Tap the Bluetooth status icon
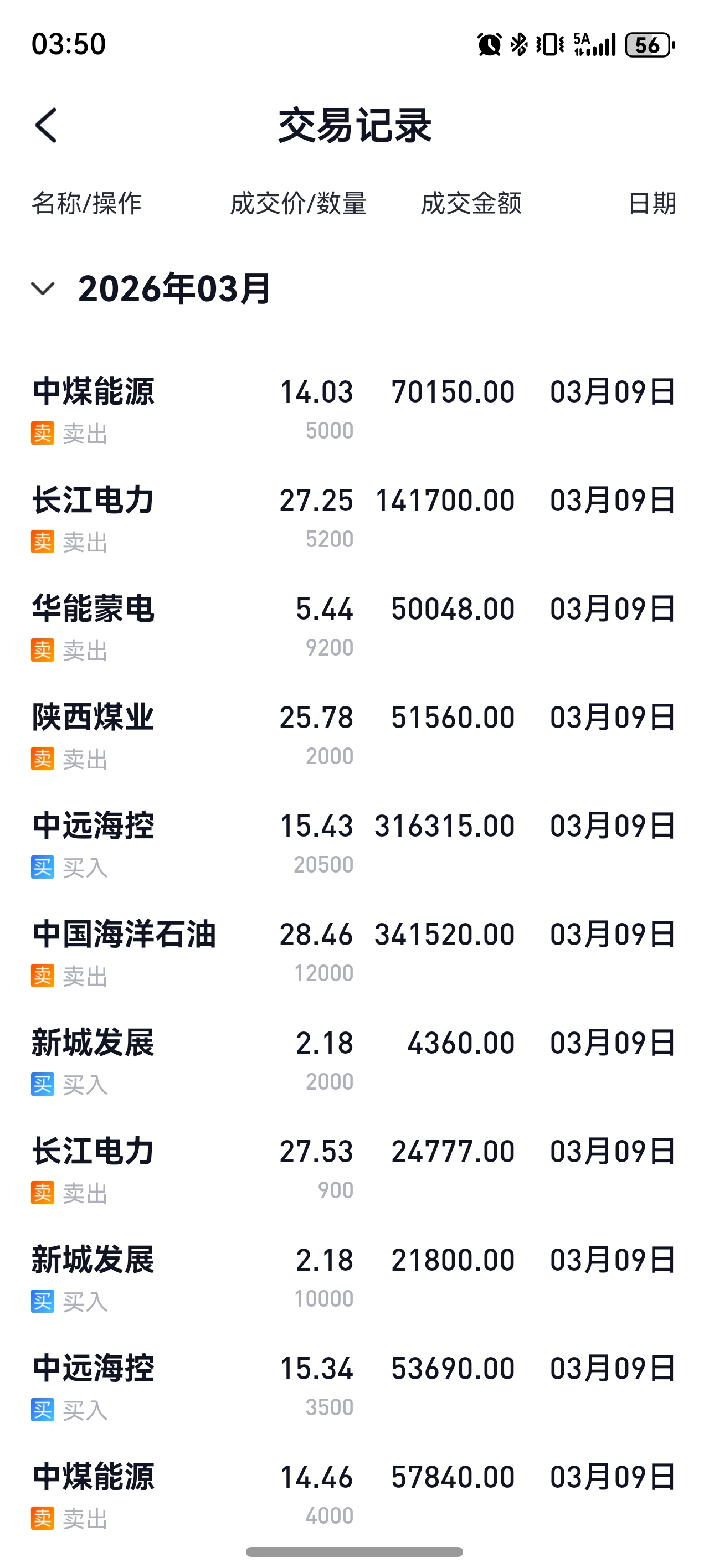Viewport: 709px width, 1568px height. [519, 44]
